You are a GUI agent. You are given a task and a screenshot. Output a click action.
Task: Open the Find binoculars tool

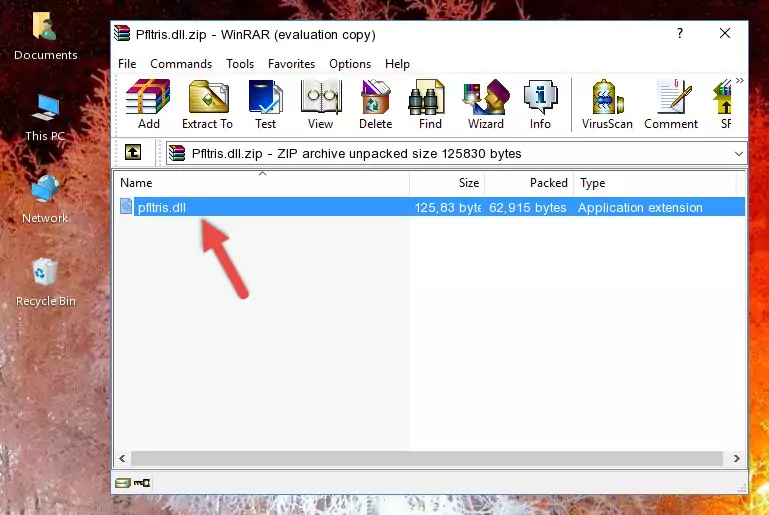pyautogui.click(x=430, y=104)
